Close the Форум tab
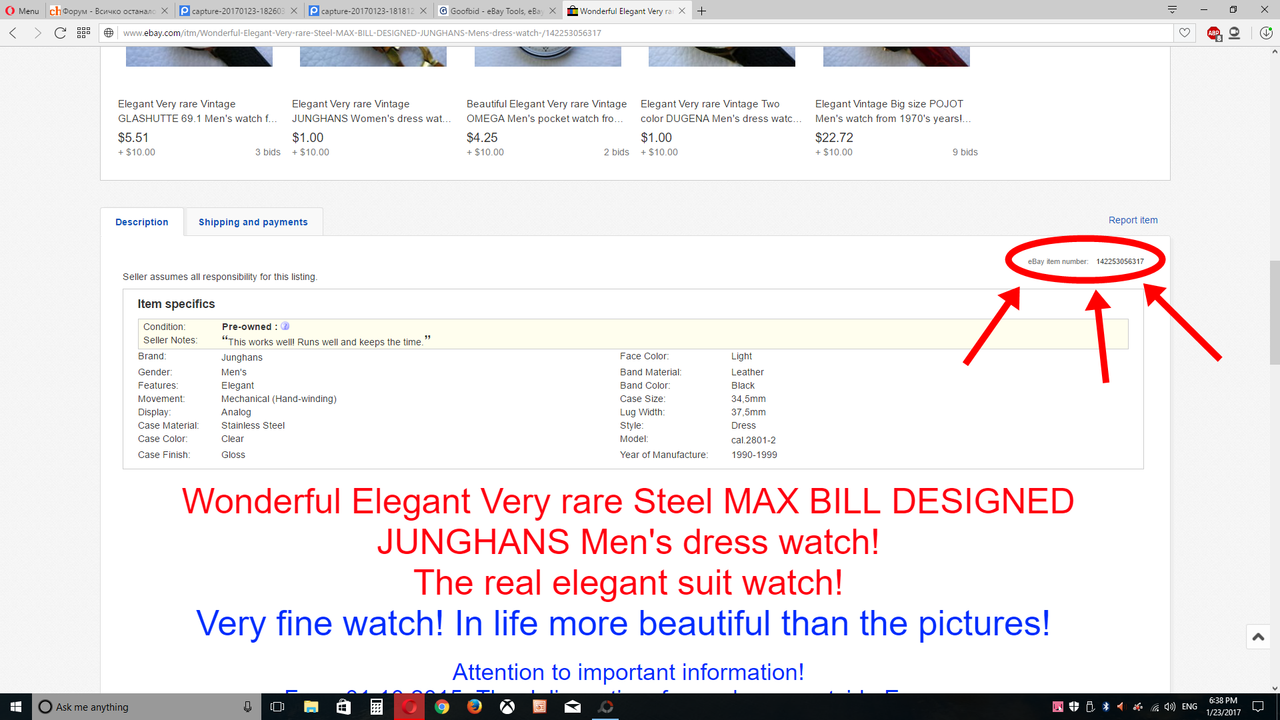1280x720 pixels. (x=165, y=11)
